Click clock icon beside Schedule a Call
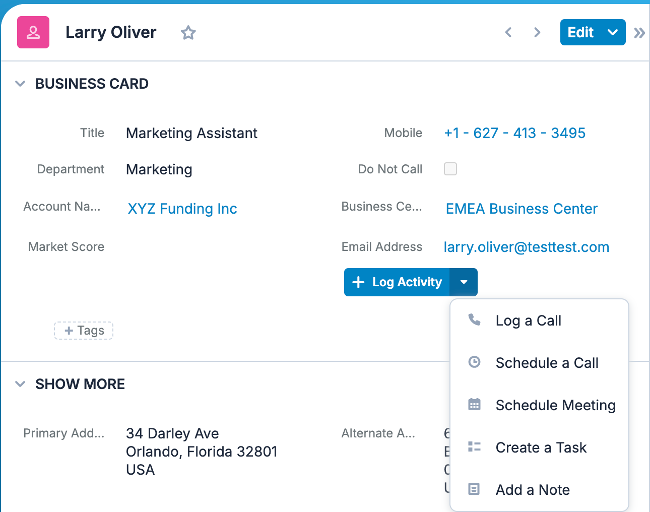The image size is (650, 512). [474, 363]
